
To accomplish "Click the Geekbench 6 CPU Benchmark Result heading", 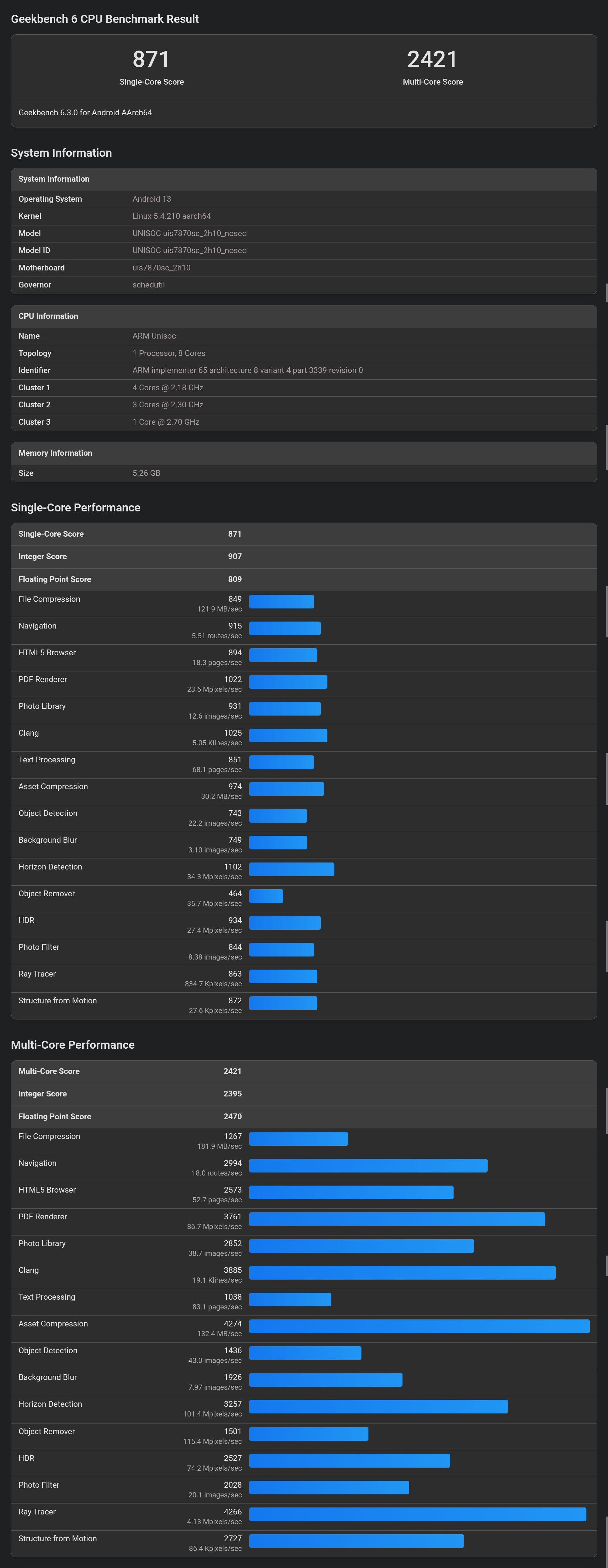I will [x=105, y=19].
